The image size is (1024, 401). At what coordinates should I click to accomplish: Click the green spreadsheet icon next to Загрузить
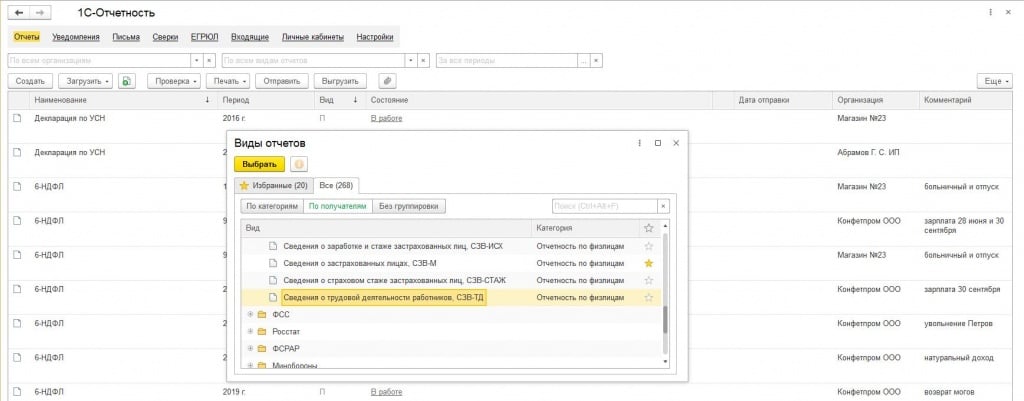[126, 81]
